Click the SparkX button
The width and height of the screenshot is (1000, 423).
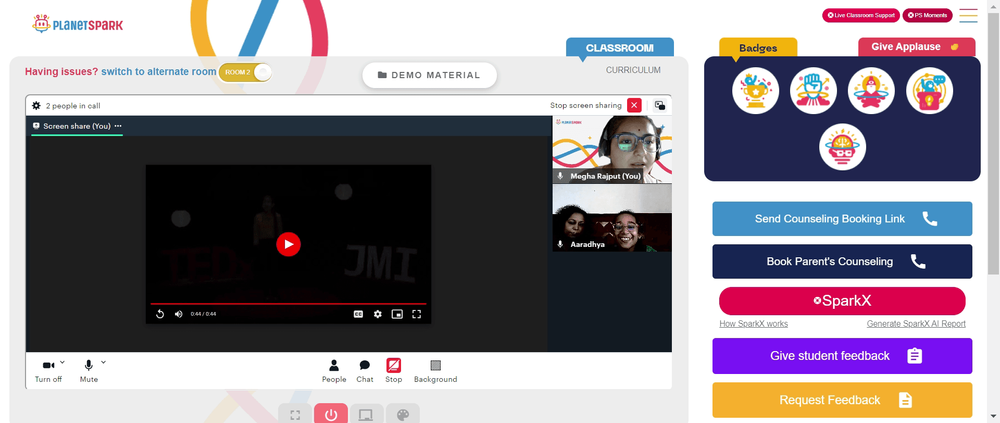(842, 301)
